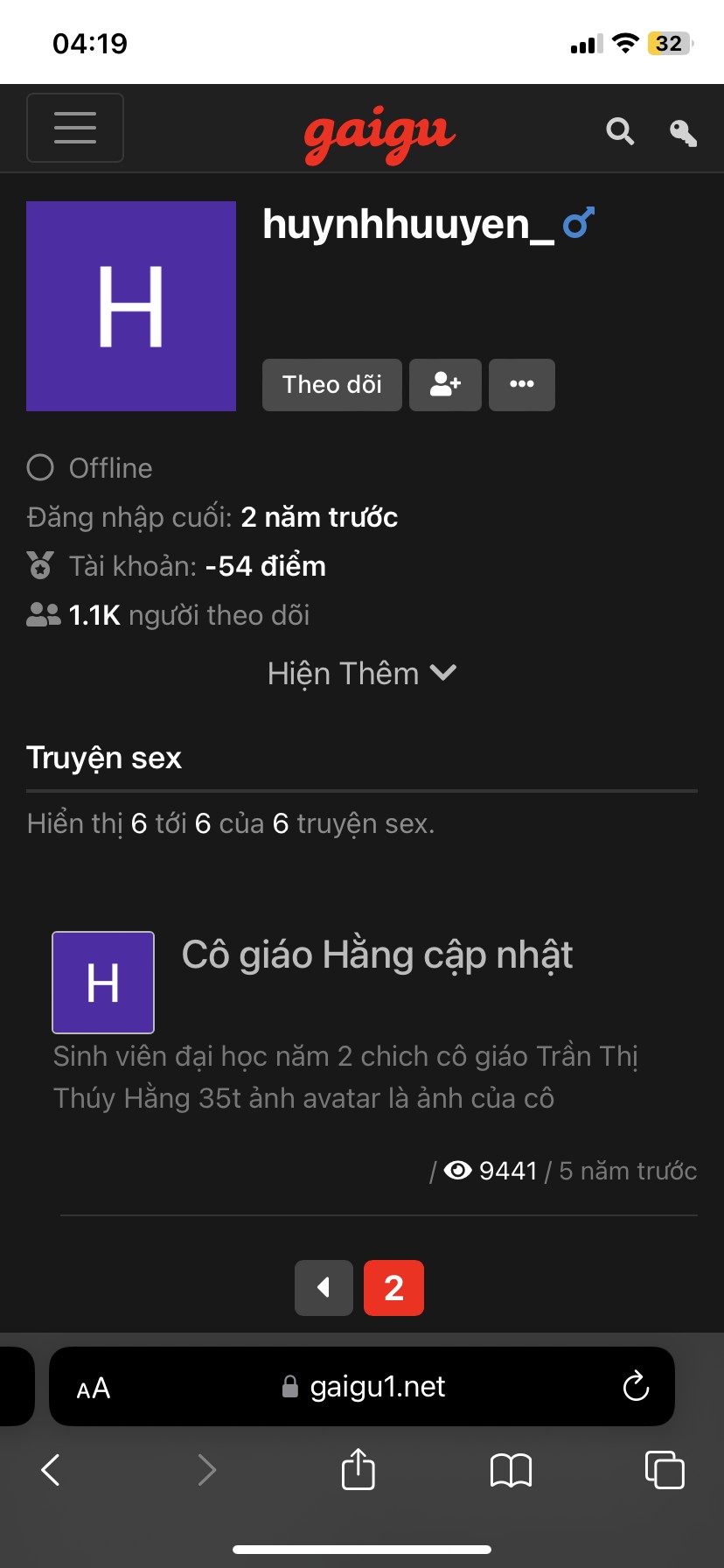The width and height of the screenshot is (724, 1568).
Task: Open the Safari tabs overview icon
Action: [664, 1469]
